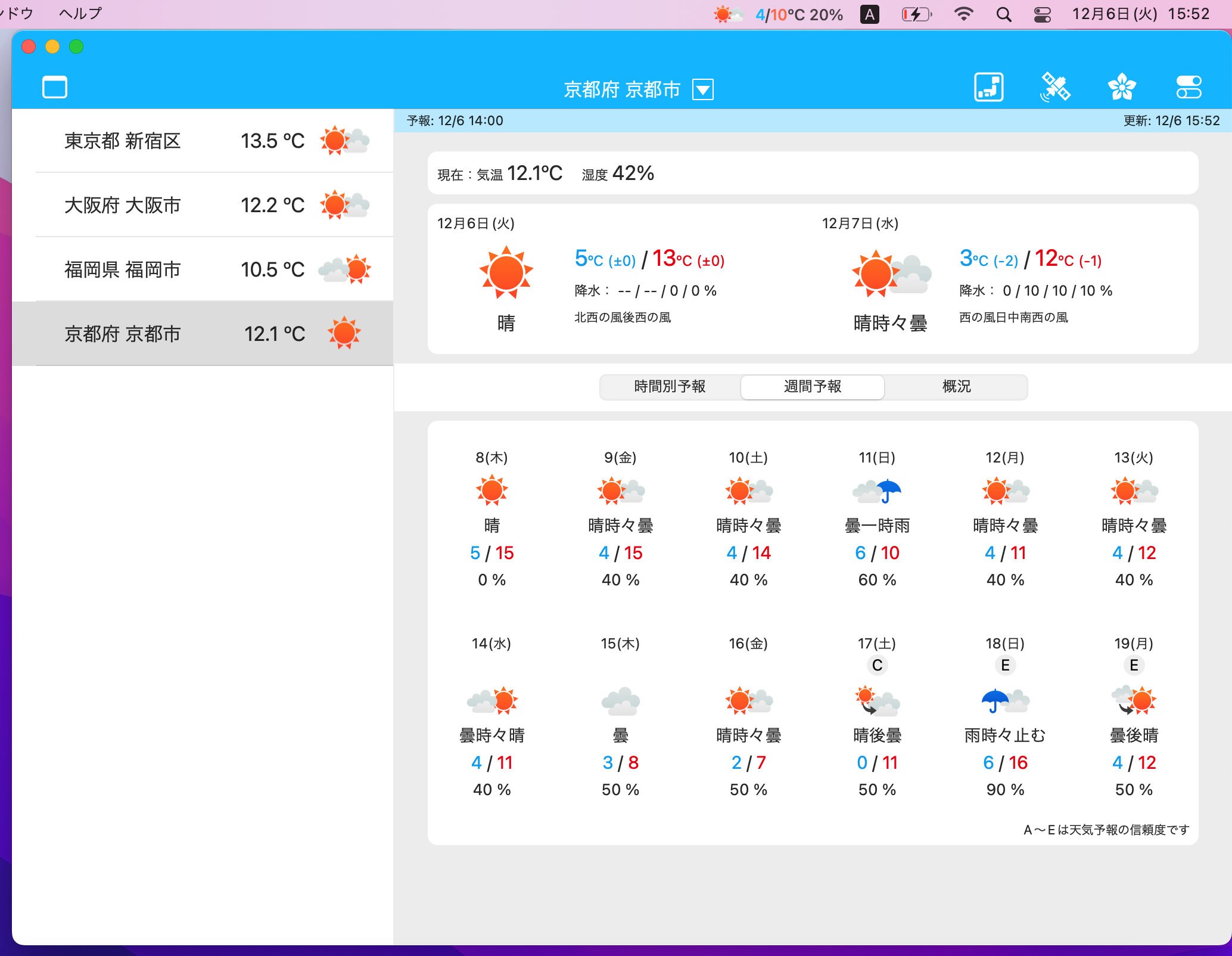Toggle the location sidebar with window icon
1232x956 pixels.
tap(54, 87)
